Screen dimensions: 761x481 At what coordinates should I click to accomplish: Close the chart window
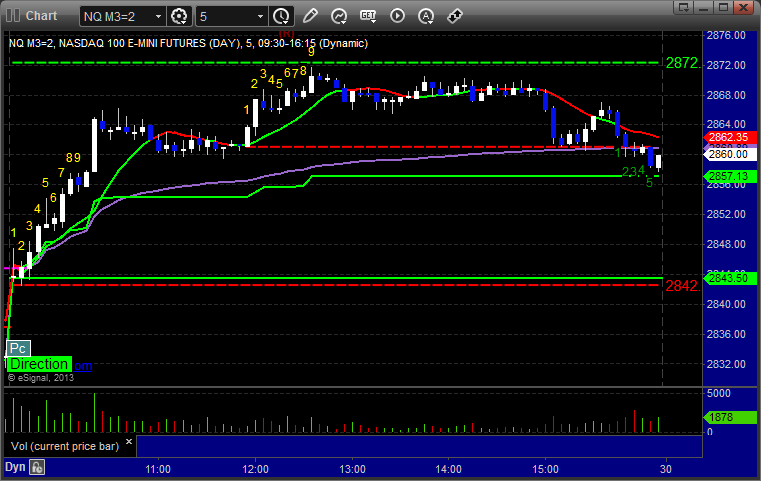(744, 7)
